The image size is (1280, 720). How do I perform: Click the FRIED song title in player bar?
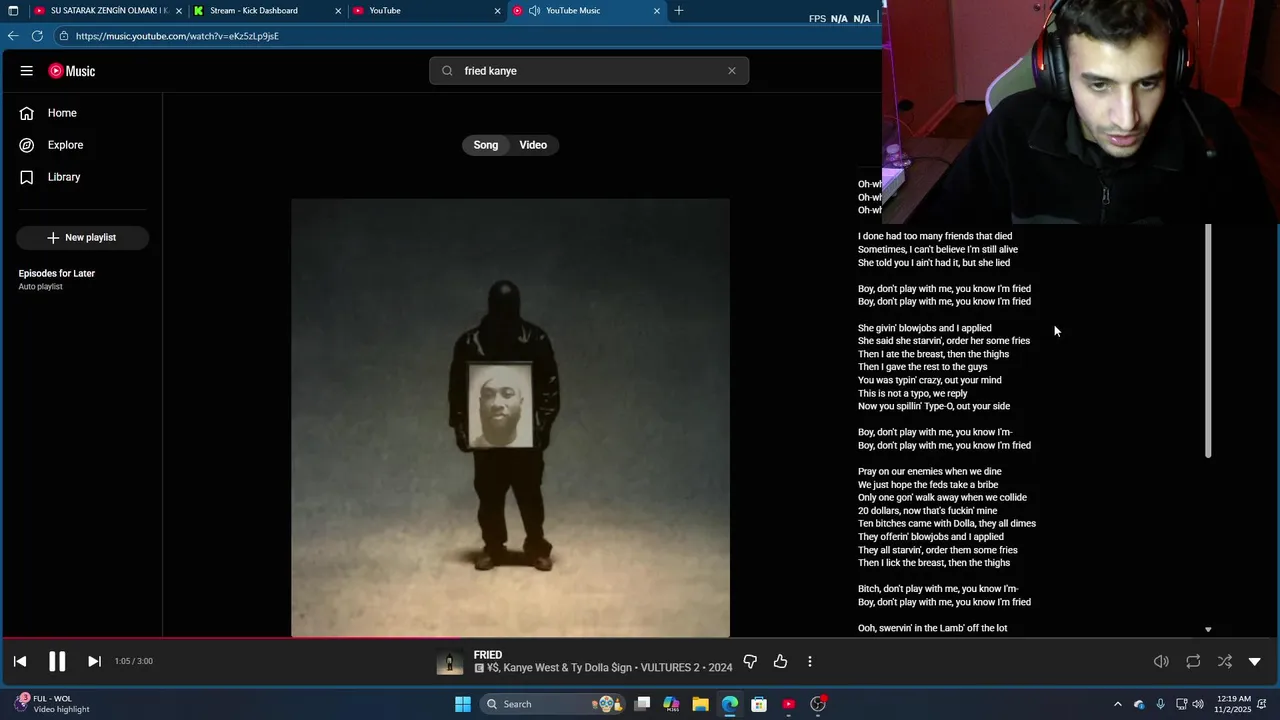pyautogui.click(x=488, y=655)
